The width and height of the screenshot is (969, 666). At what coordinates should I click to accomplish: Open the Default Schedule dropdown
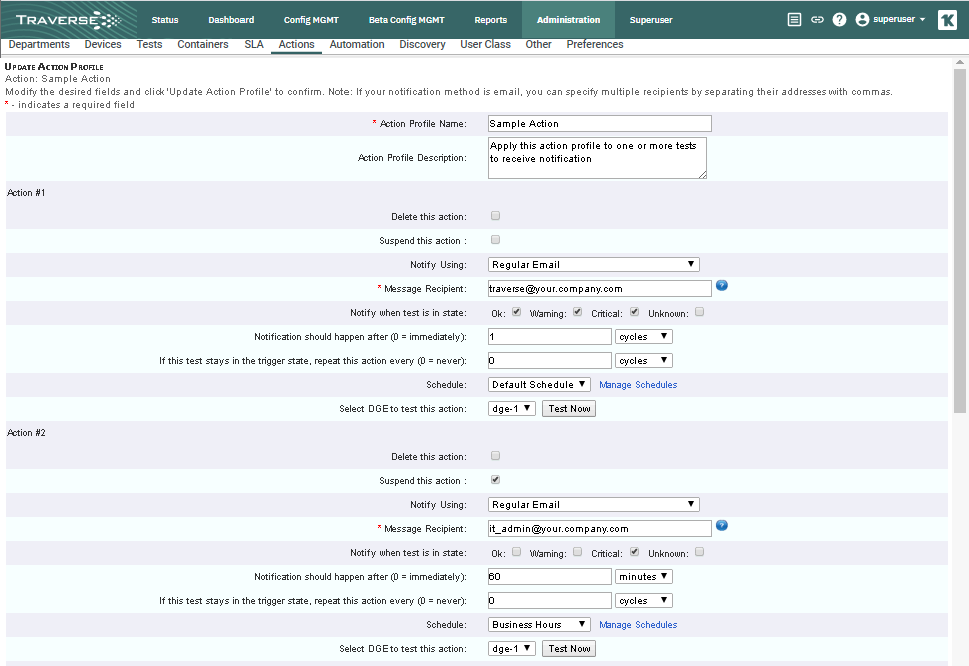[x=539, y=384]
